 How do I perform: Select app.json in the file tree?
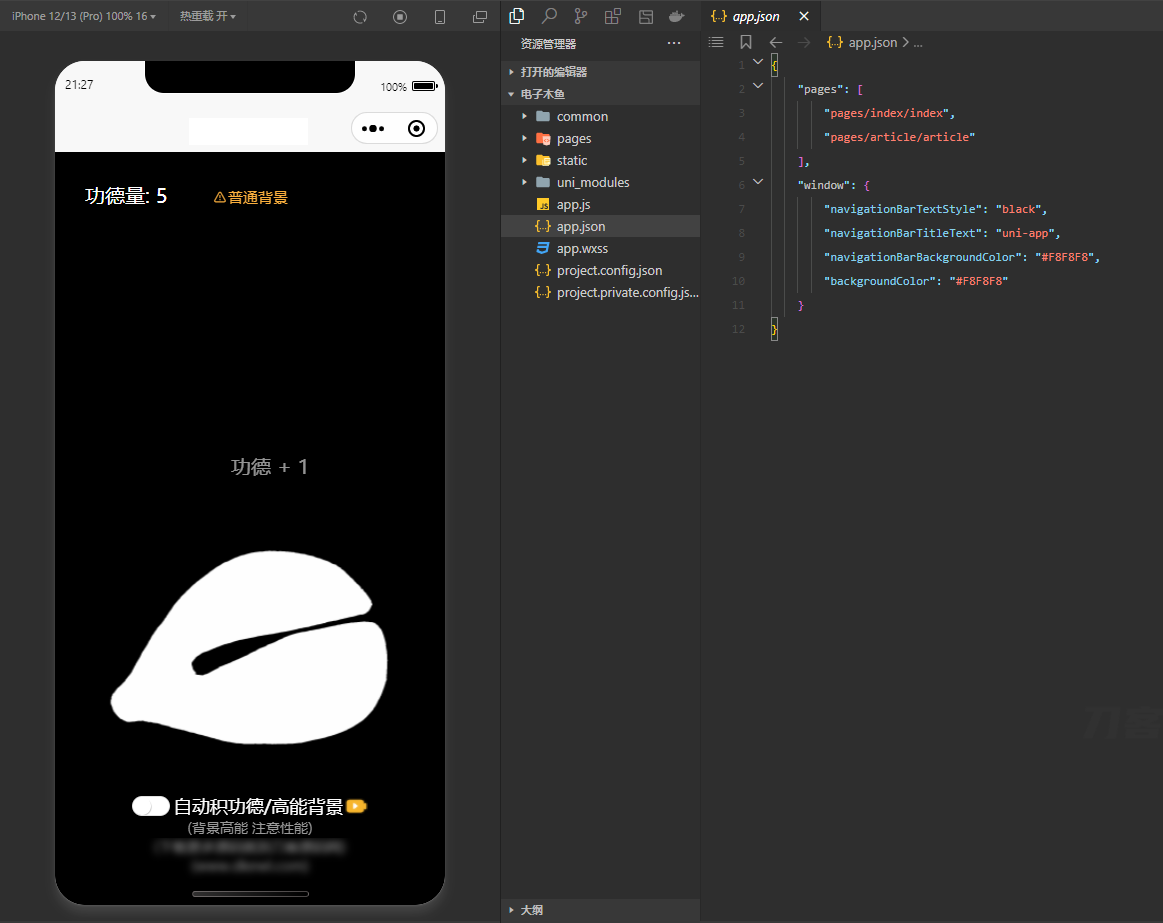(x=601, y=226)
